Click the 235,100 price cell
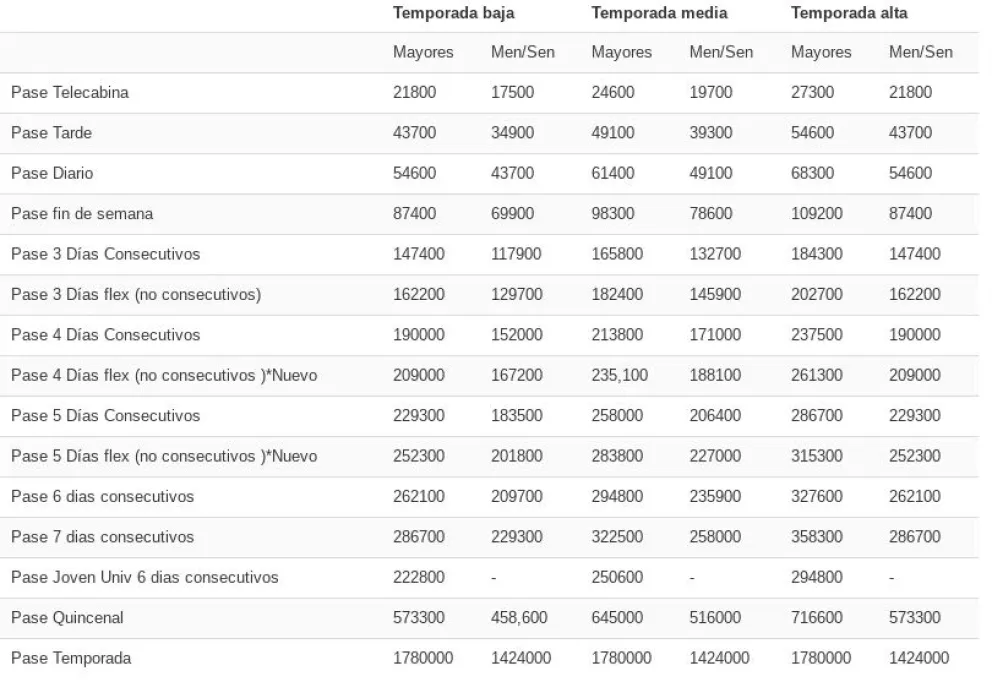This screenshot has width=992, height=682. (x=619, y=375)
